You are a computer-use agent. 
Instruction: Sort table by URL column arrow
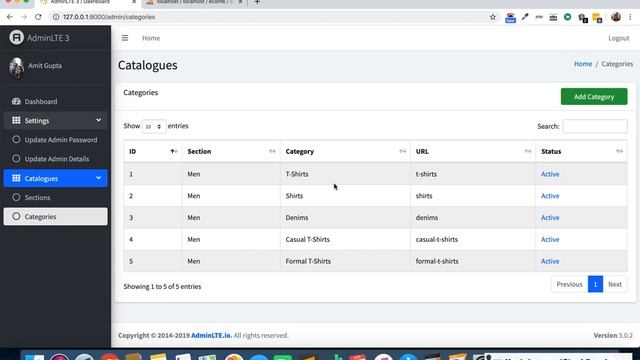528,151
